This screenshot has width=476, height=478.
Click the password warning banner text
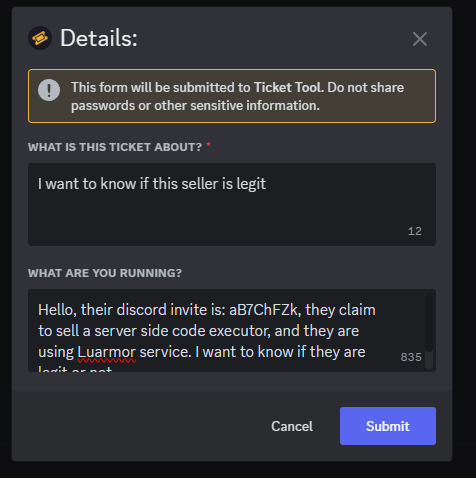coord(237,96)
